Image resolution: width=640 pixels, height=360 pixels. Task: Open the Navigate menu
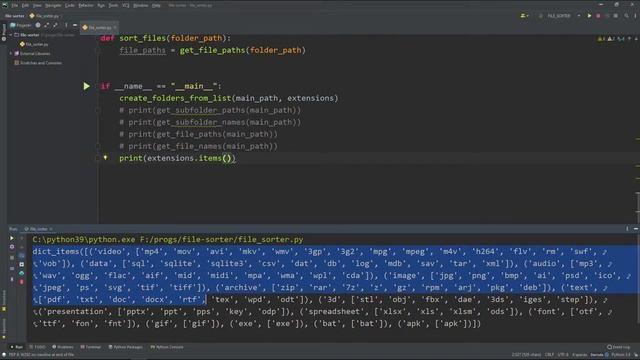click(x=53, y=5)
